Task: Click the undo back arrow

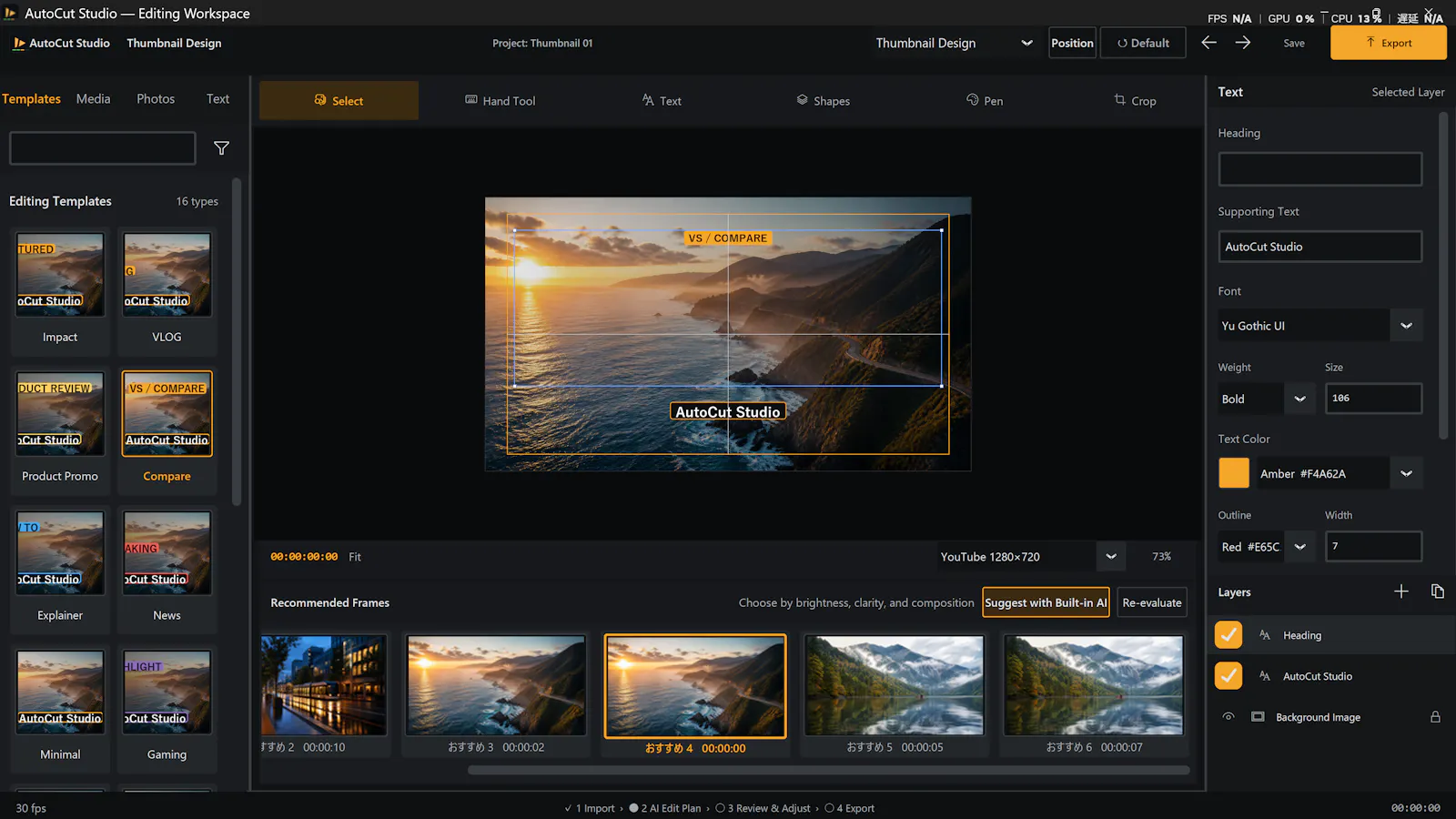Action: click(x=1208, y=43)
